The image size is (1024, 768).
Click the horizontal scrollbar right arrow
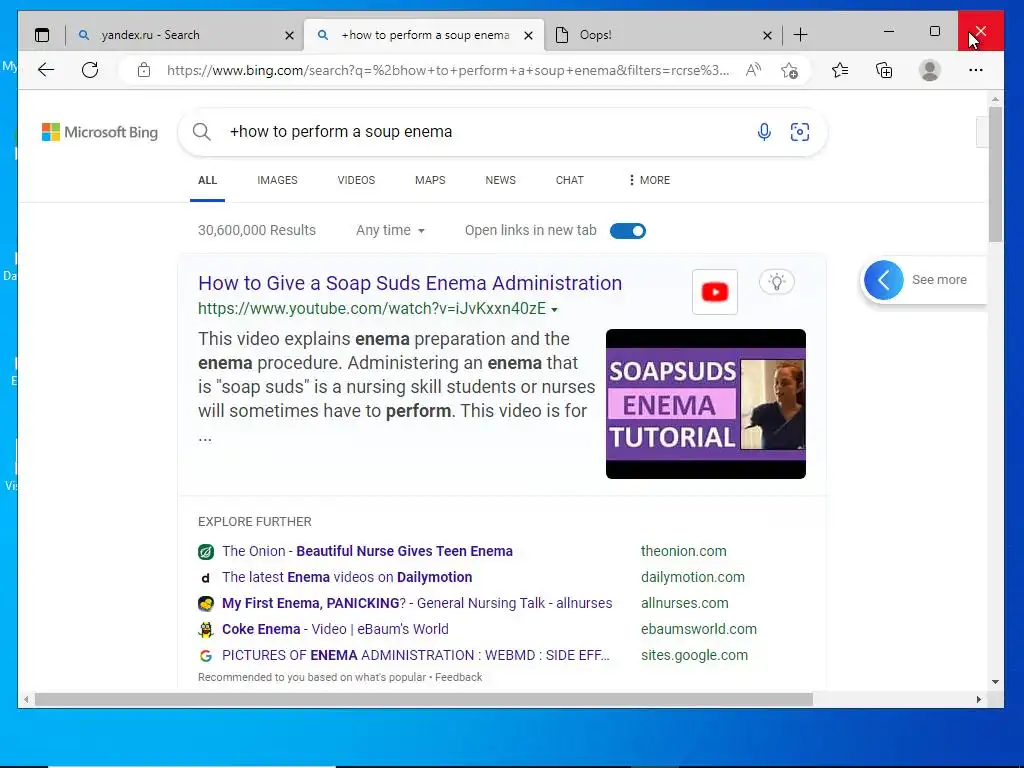(x=978, y=699)
